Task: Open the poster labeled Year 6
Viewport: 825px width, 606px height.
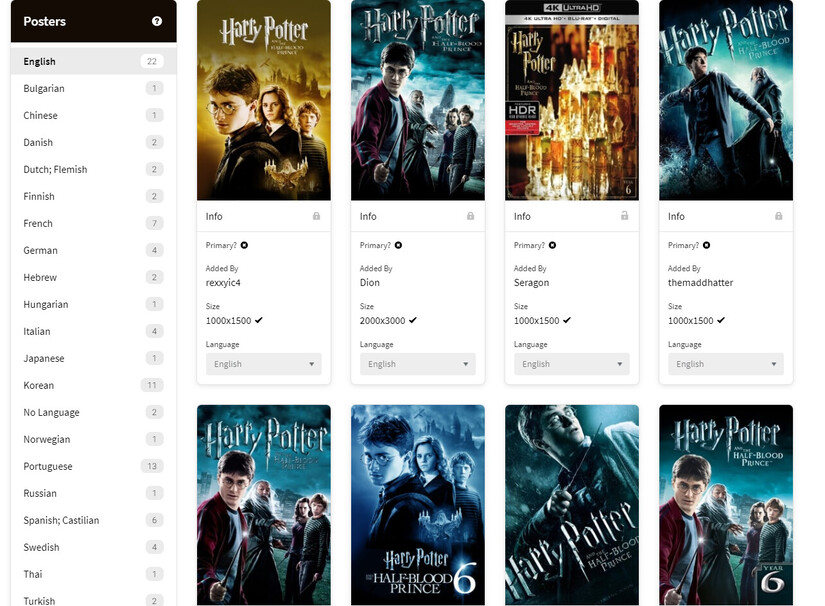Action: coord(726,505)
